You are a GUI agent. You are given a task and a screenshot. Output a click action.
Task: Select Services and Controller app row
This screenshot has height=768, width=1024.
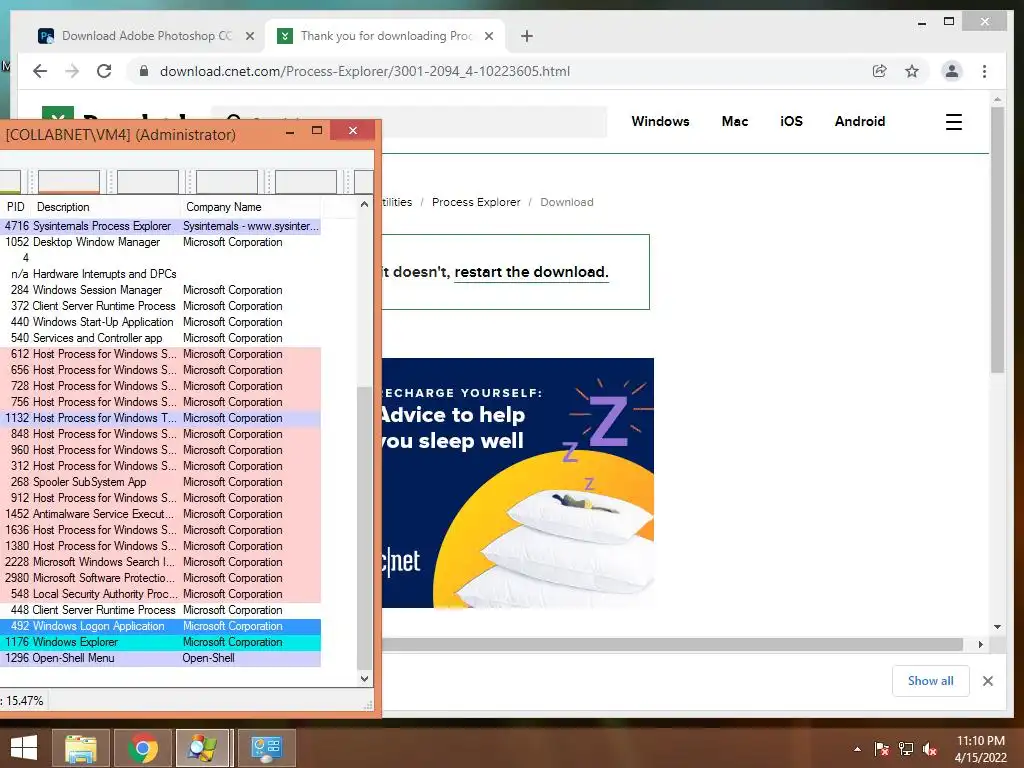[x=161, y=338]
